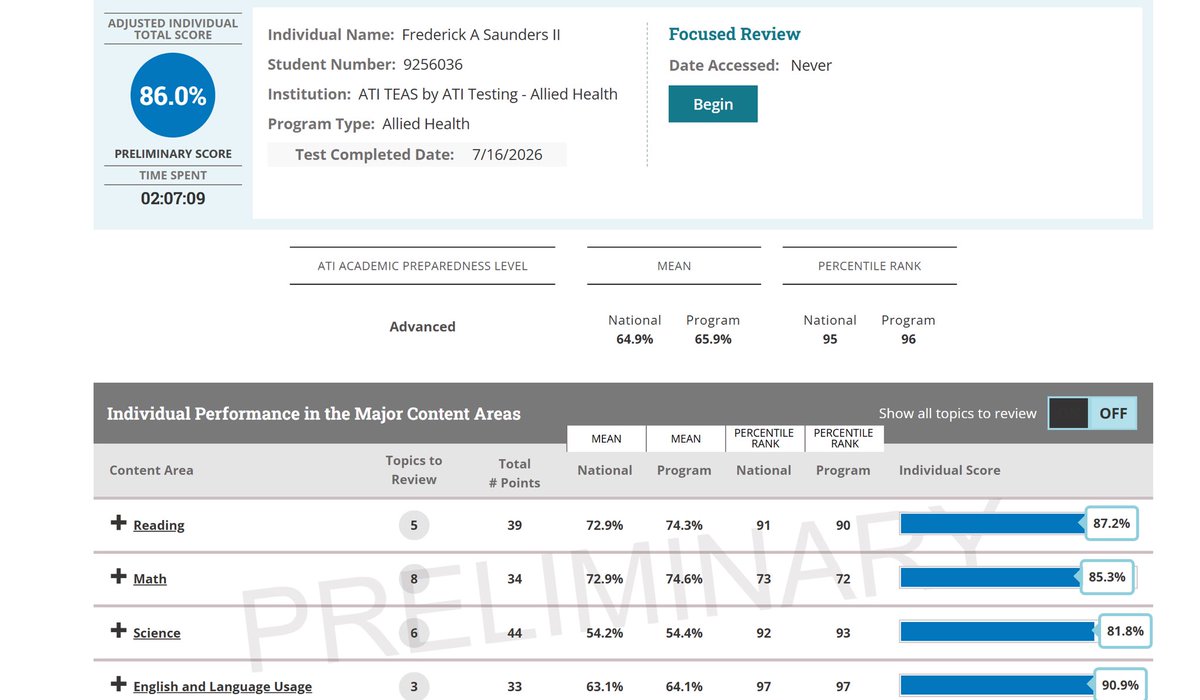Select Date Accessed value Never
Image resolution: width=1200 pixels, height=700 pixels.
811,65
